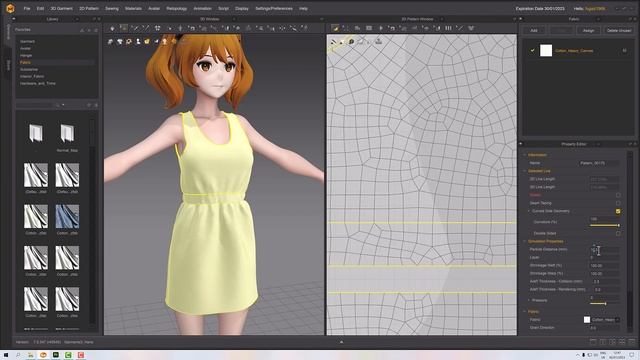Click Add in Fabric panel
The width and height of the screenshot is (640, 360).
point(534,31)
